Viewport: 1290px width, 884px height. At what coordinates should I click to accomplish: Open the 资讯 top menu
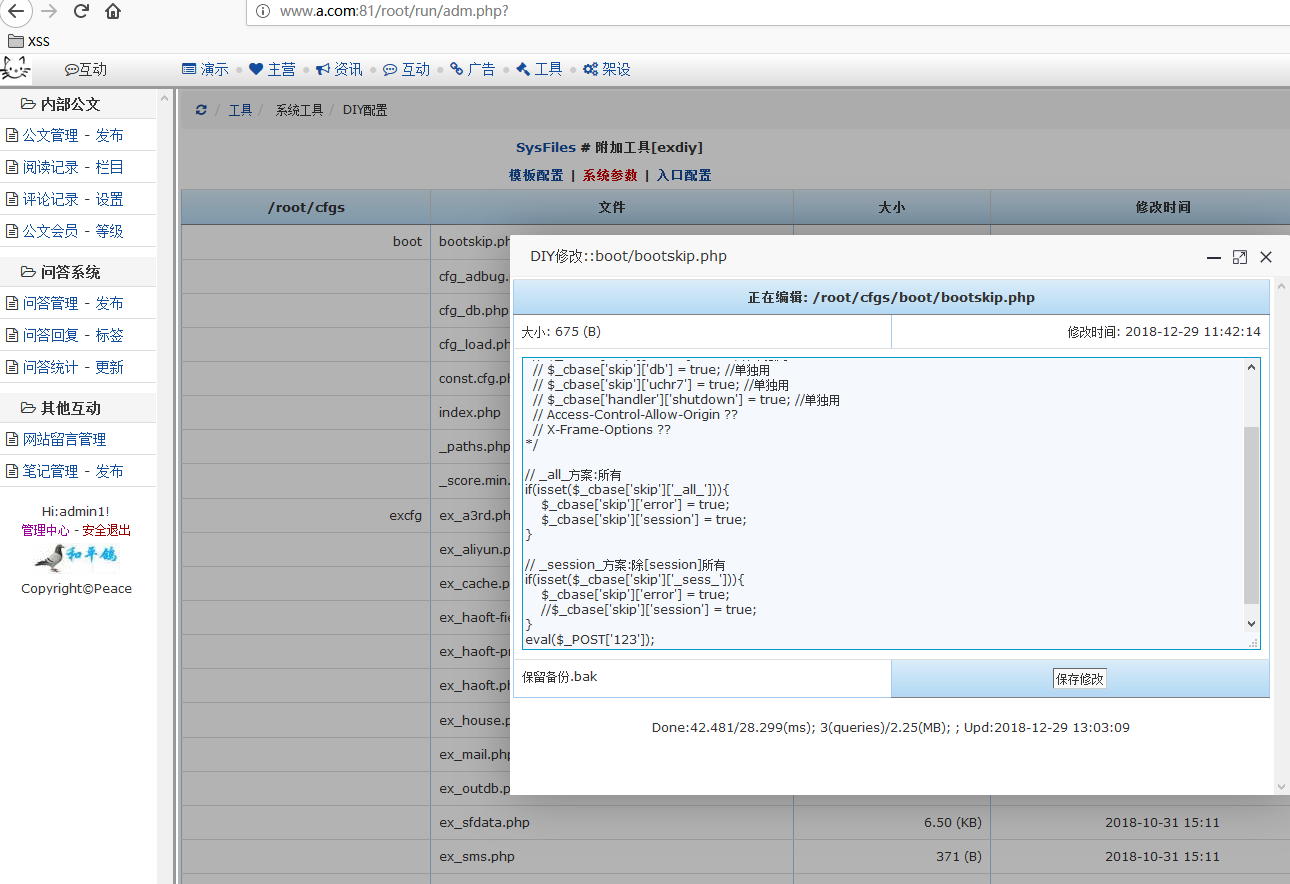(x=339, y=69)
